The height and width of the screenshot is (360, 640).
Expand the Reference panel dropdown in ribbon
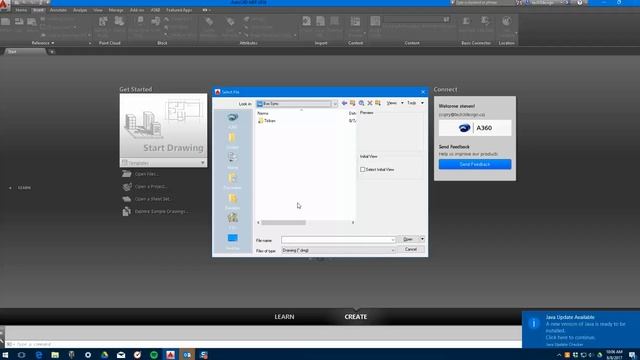tap(43, 43)
